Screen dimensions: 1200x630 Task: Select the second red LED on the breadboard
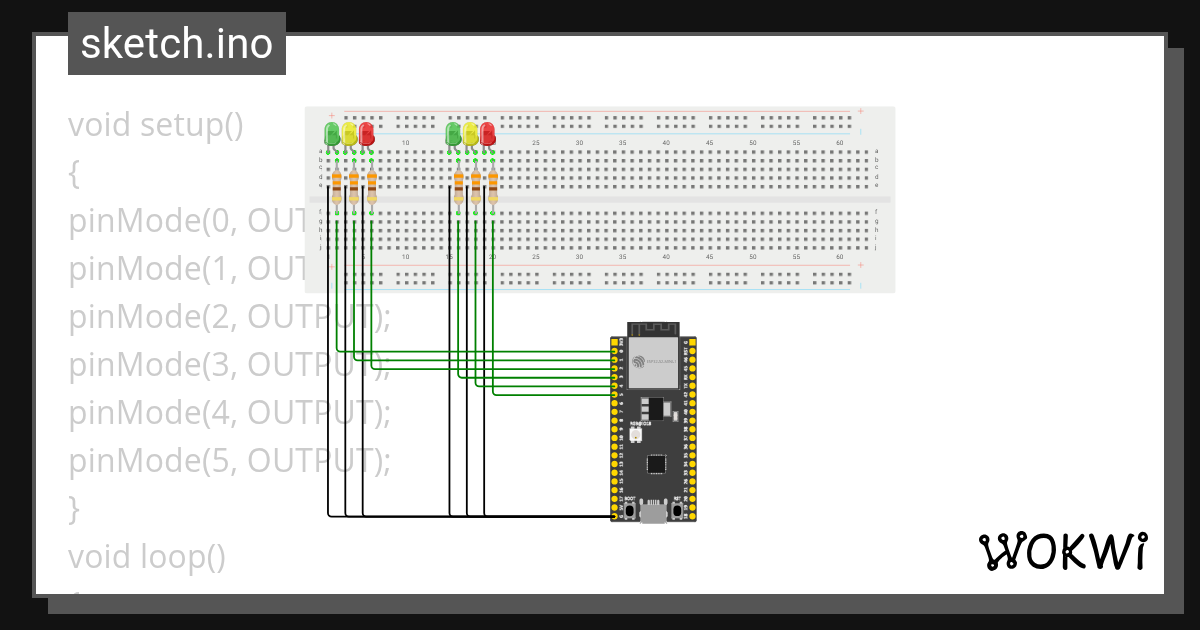coord(487,134)
